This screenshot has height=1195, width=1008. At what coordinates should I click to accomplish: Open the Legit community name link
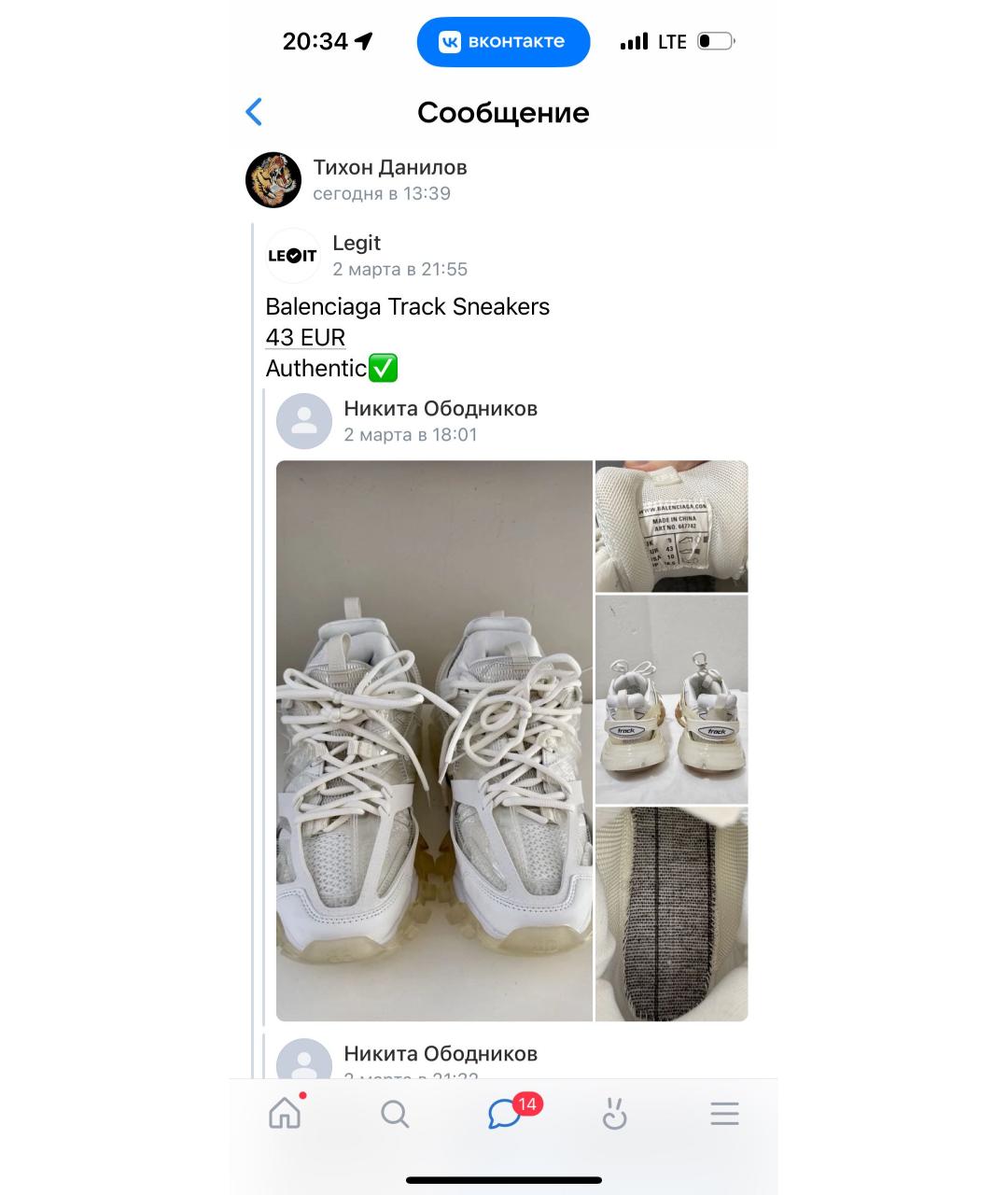tap(357, 243)
